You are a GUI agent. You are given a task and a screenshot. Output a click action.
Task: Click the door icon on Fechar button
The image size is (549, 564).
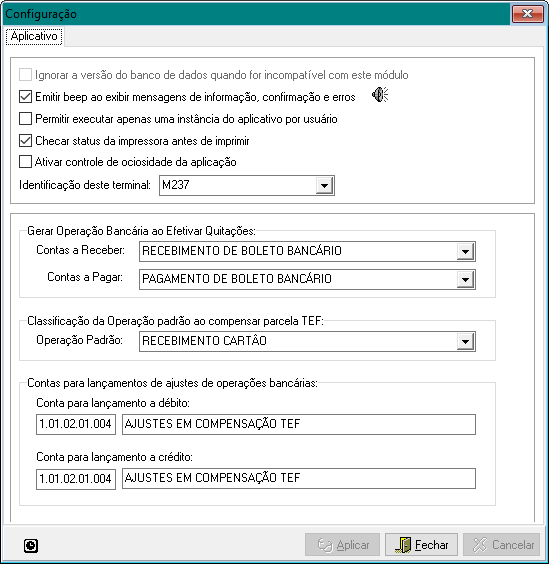pos(404,545)
